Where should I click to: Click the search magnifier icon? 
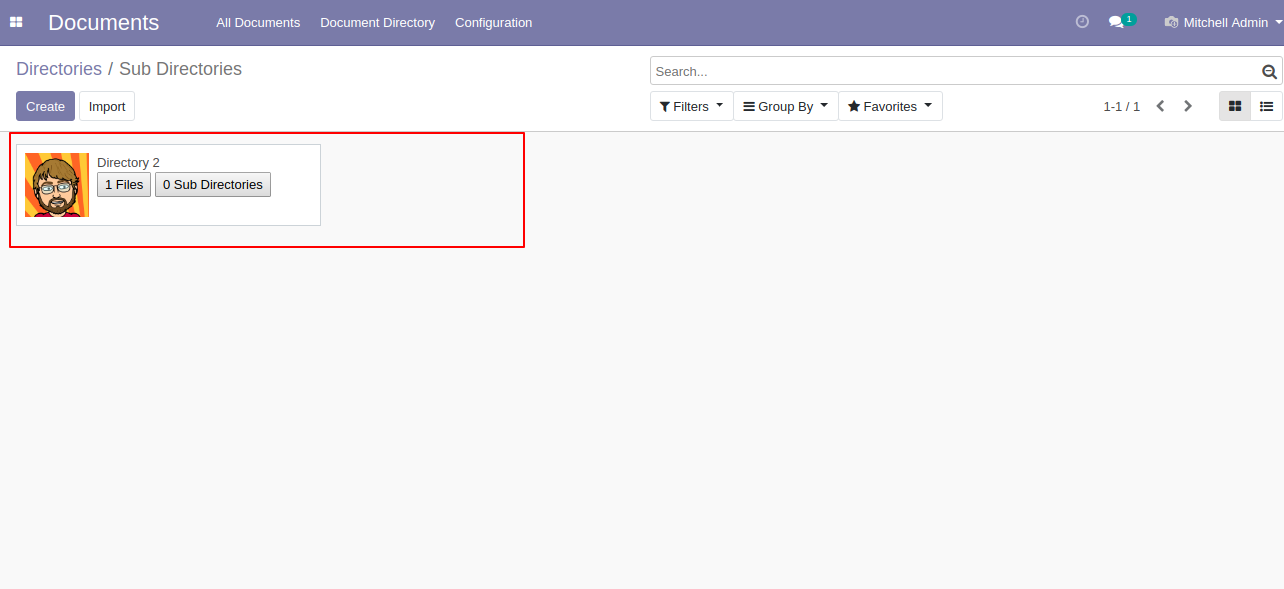tap(1269, 71)
